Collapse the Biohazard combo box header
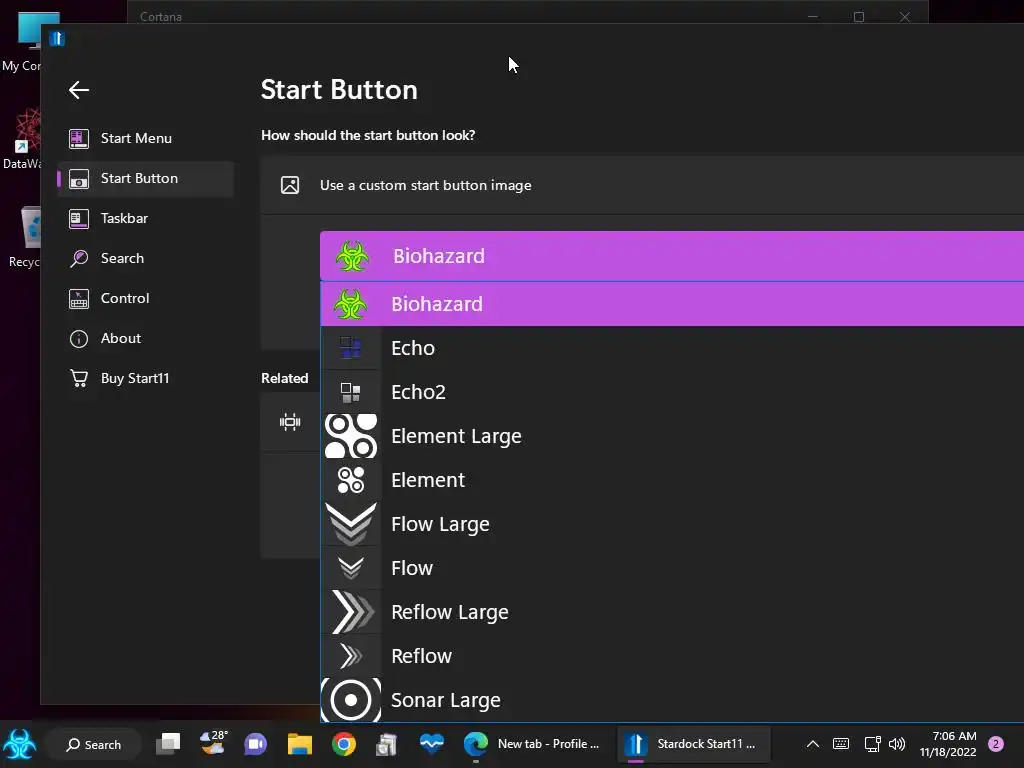1024x768 pixels. [x=672, y=256]
